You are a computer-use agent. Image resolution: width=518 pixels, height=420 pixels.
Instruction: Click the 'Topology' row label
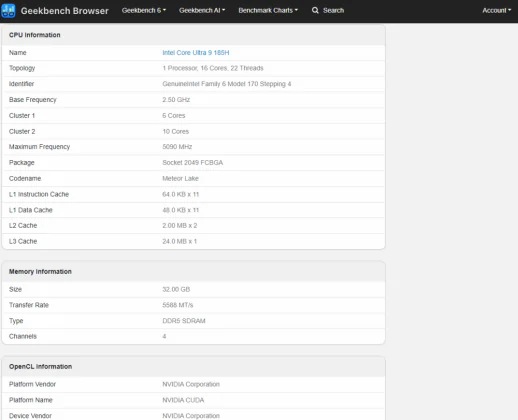click(22, 68)
